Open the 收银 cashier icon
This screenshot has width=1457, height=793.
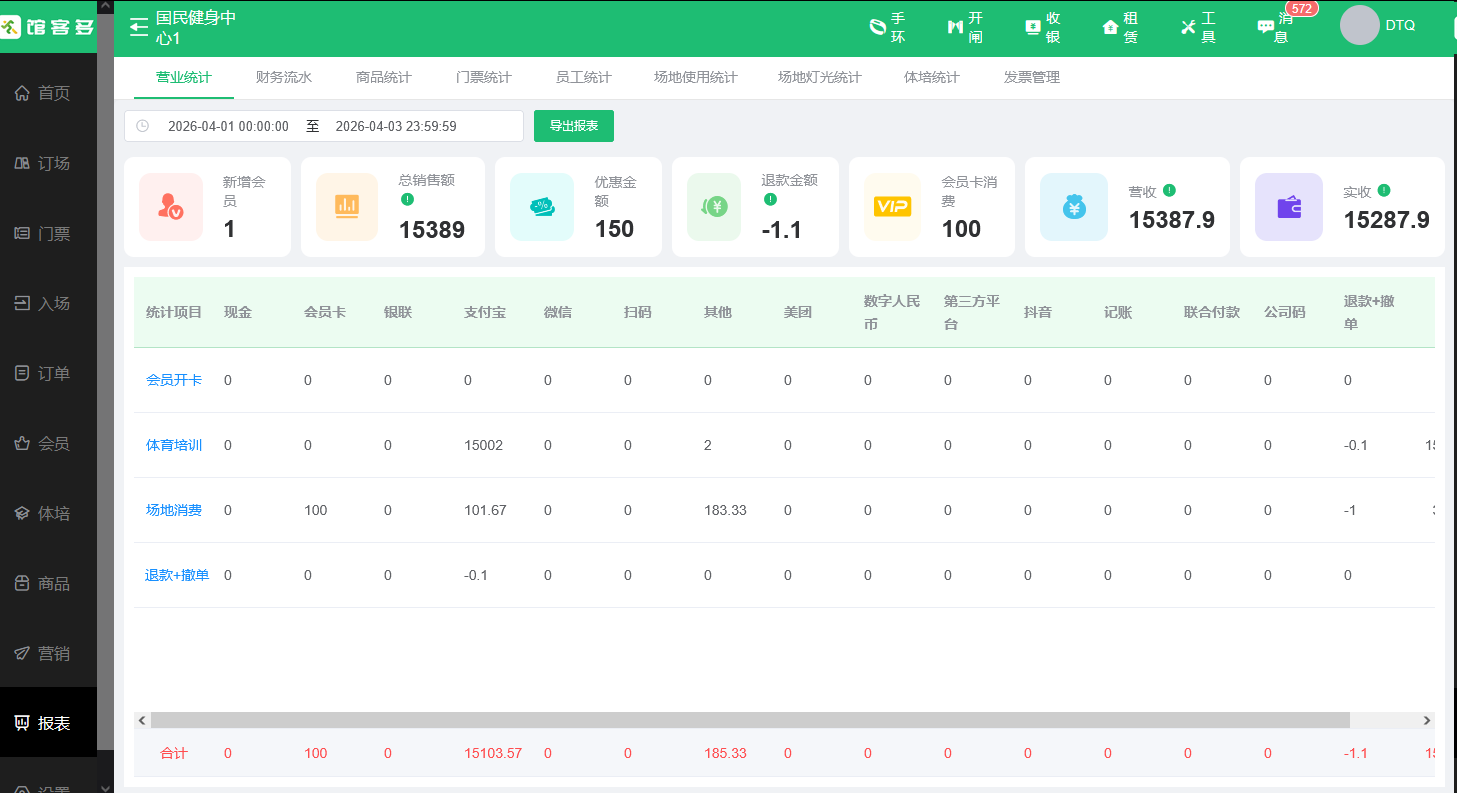pos(1042,27)
